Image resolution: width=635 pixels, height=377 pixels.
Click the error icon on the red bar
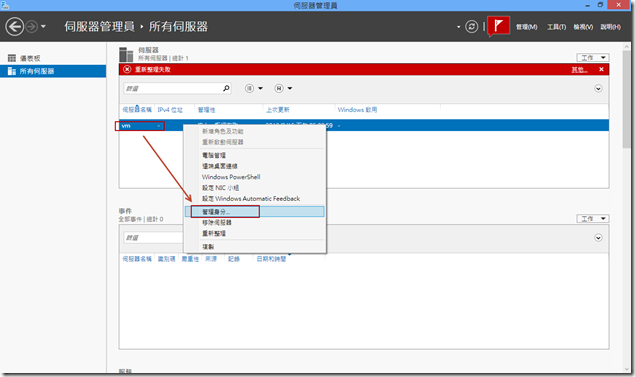(x=127, y=69)
